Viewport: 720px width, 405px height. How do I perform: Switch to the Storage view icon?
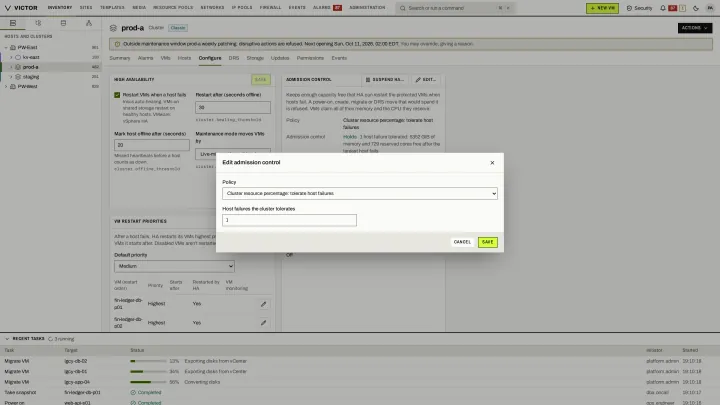(x=63, y=23)
